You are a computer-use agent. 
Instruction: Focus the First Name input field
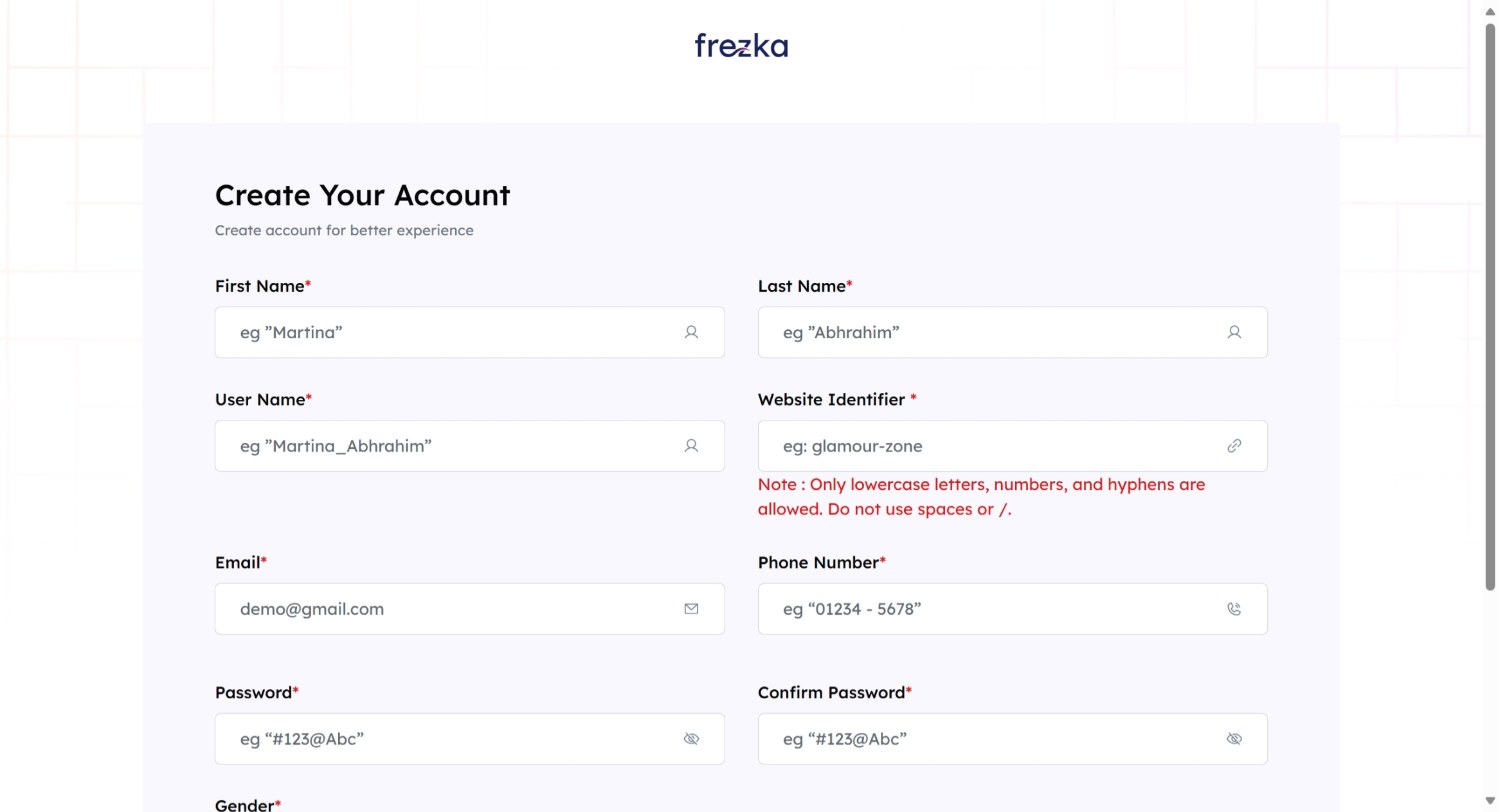pos(450,332)
